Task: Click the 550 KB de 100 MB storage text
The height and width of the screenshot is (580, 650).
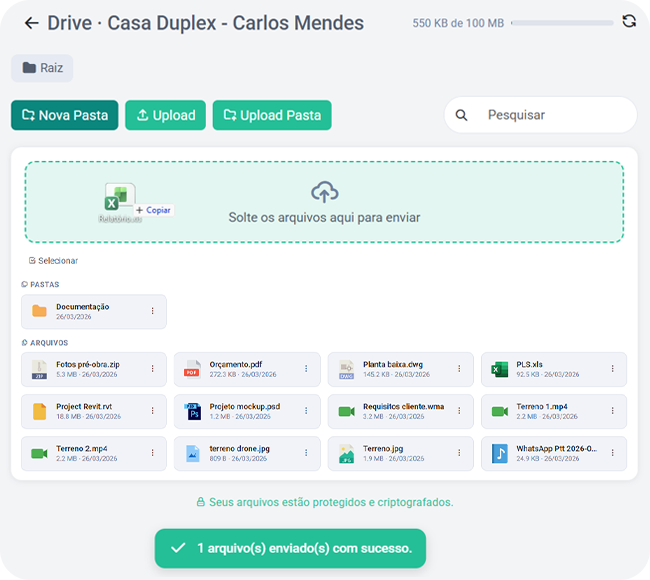Action: click(458, 23)
